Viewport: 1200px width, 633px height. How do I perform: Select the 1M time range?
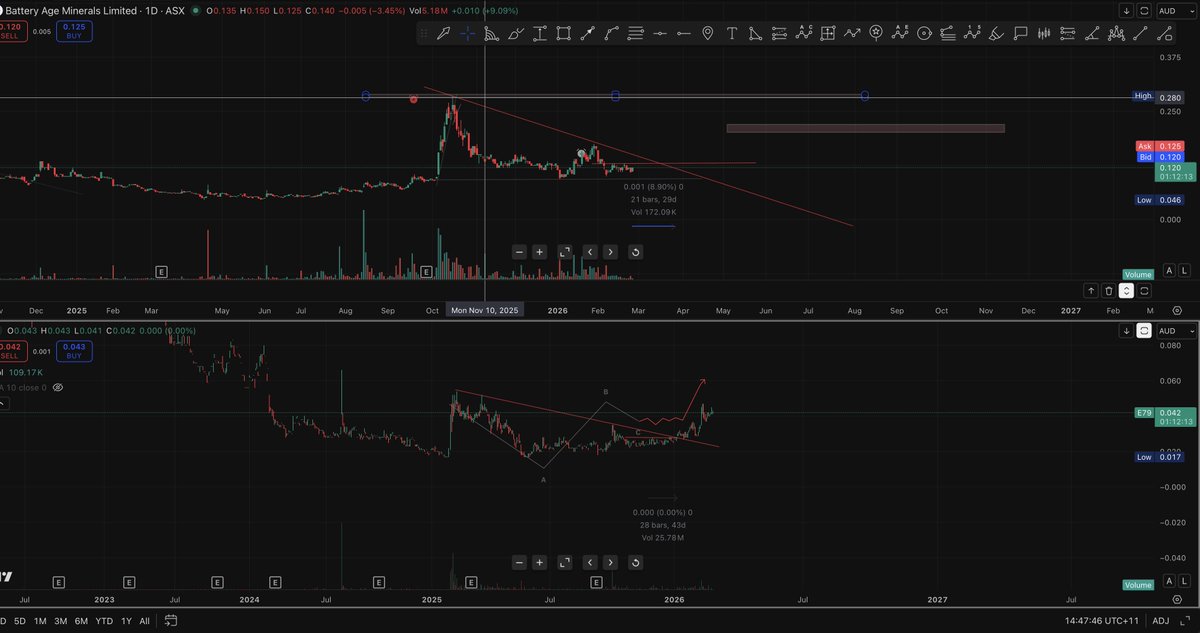point(40,621)
